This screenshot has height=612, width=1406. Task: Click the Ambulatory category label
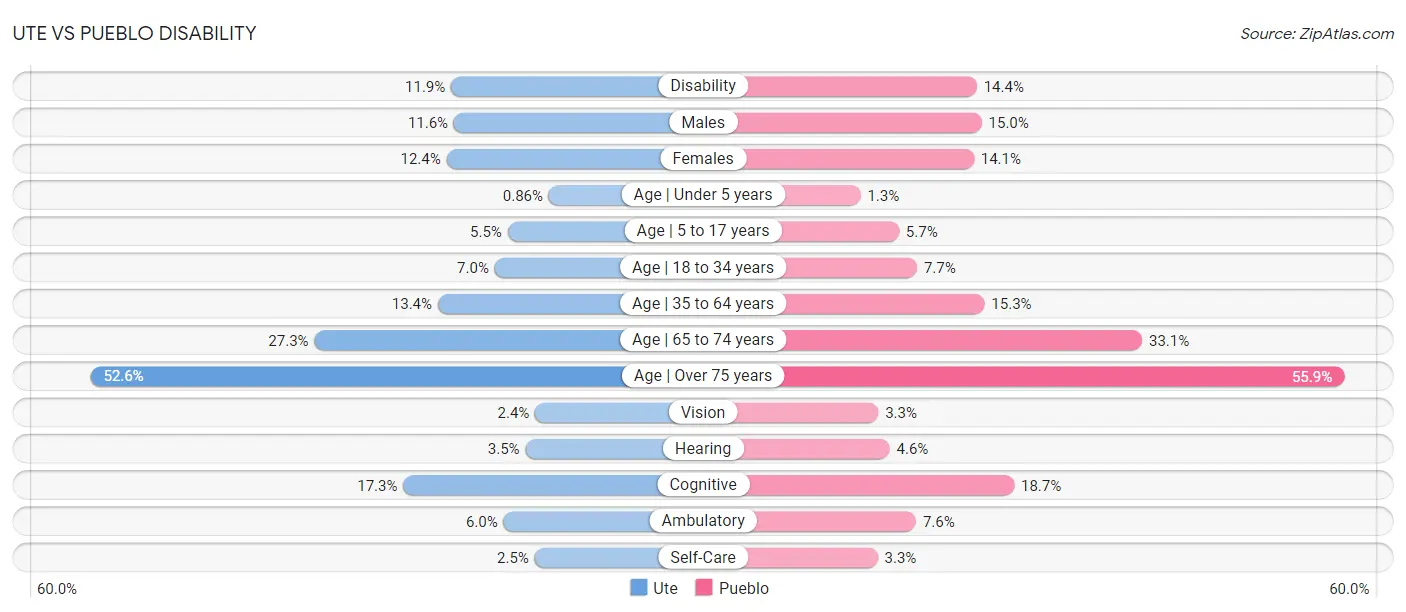click(703, 521)
